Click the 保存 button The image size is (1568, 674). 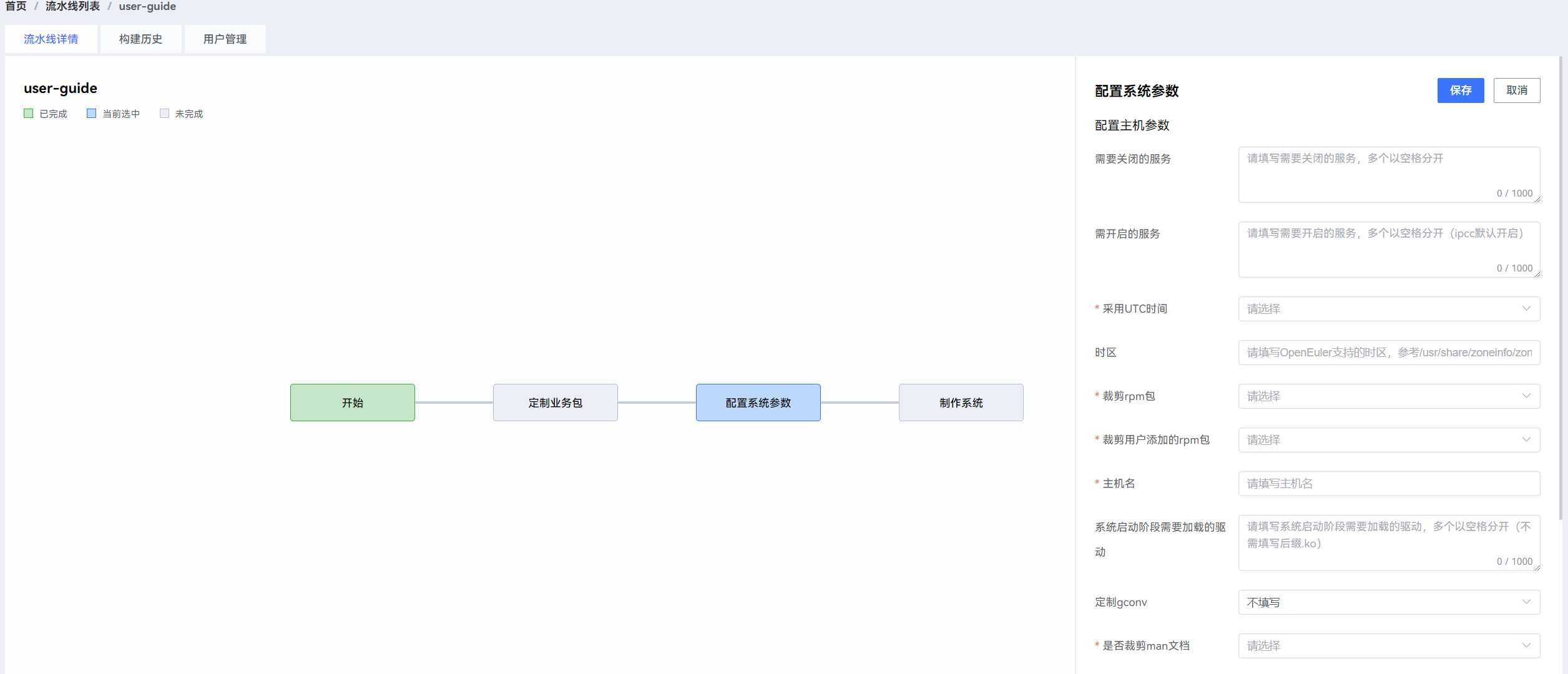pyautogui.click(x=1460, y=90)
